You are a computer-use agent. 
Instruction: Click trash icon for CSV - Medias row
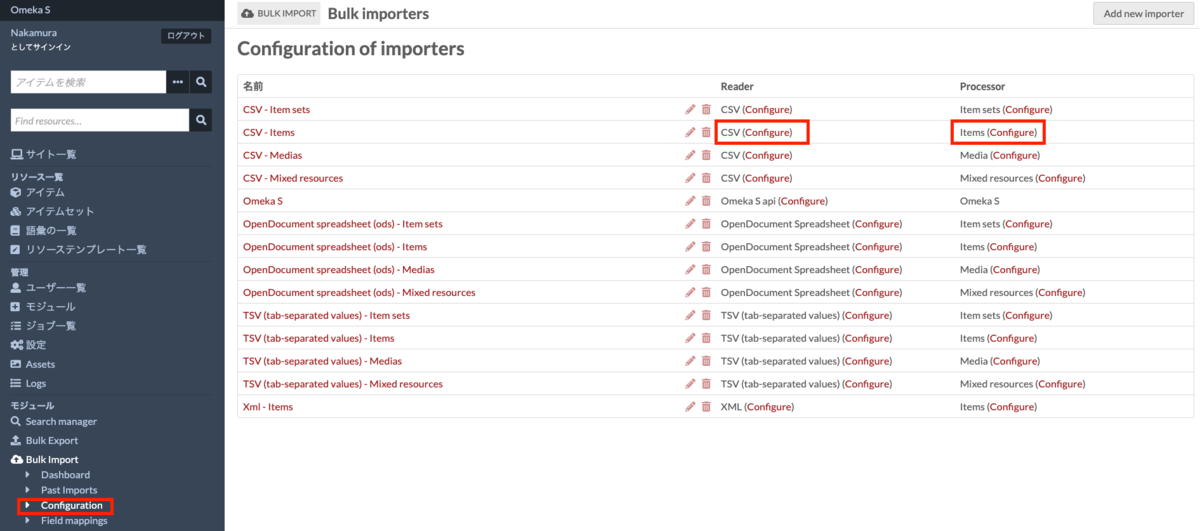[706, 155]
